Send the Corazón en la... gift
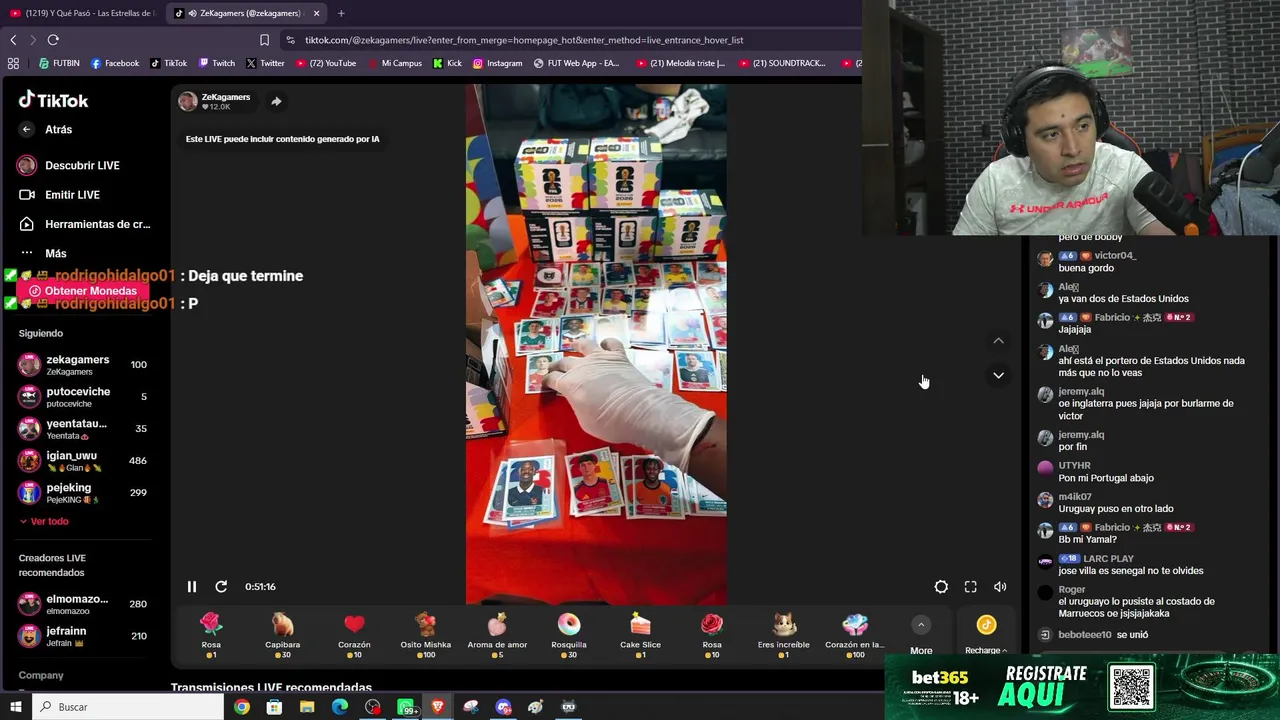Viewport: 1280px width, 720px height. point(855,635)
